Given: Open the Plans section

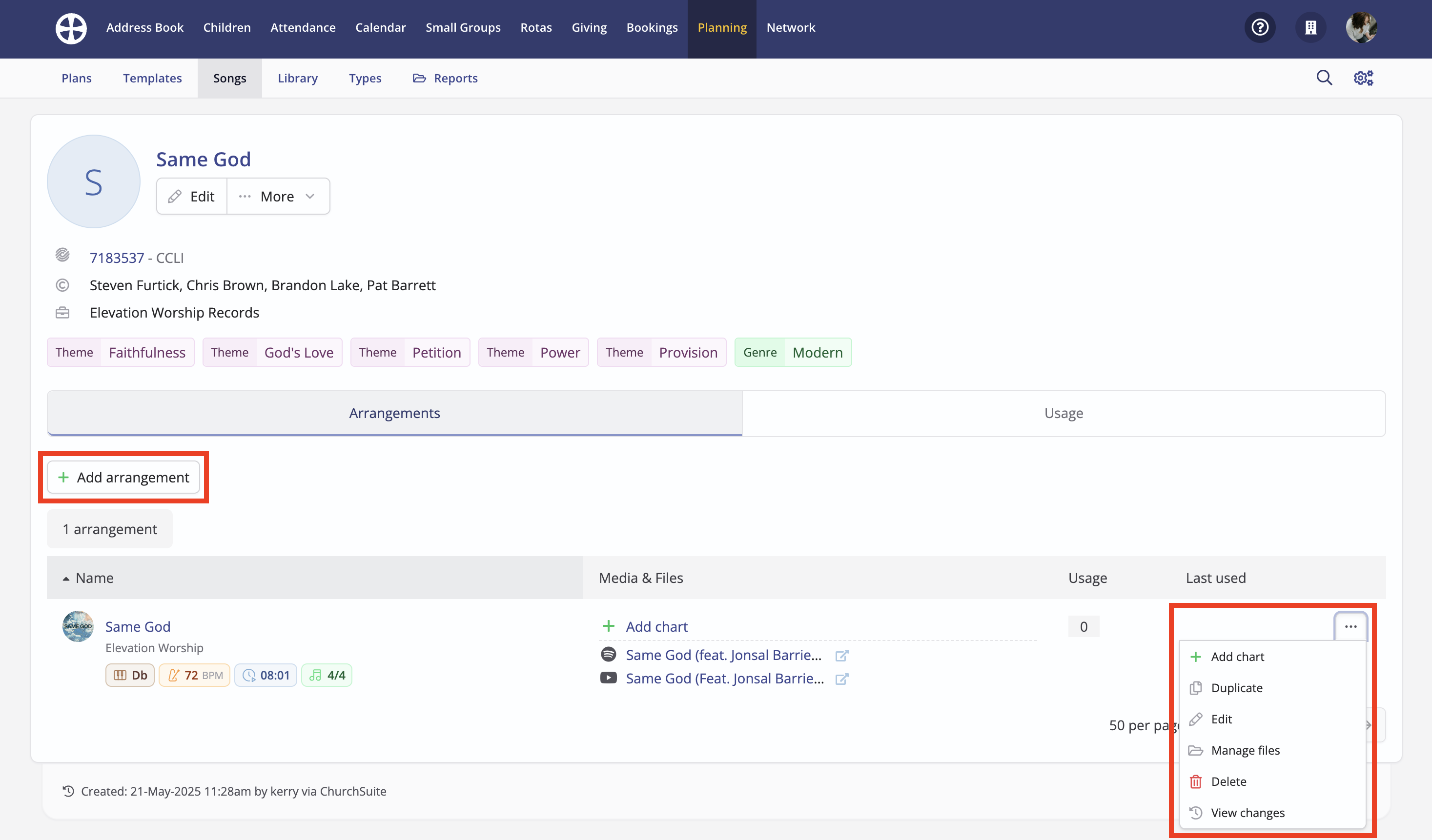Looking at the screenshot, I should [76, 78].
